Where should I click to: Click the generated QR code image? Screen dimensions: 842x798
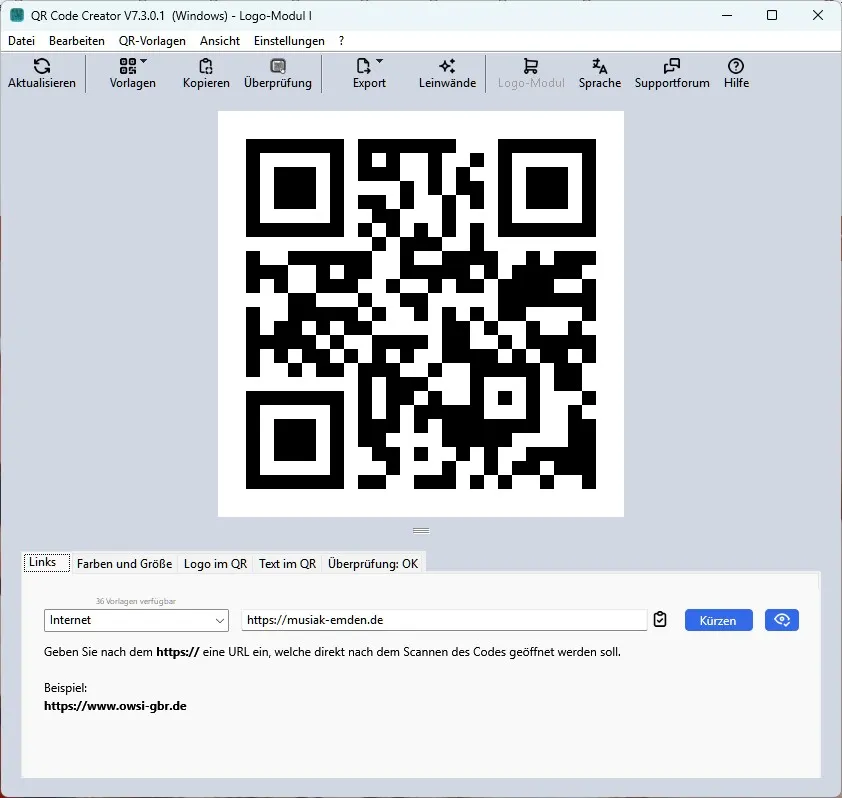(x=421, y=314)
